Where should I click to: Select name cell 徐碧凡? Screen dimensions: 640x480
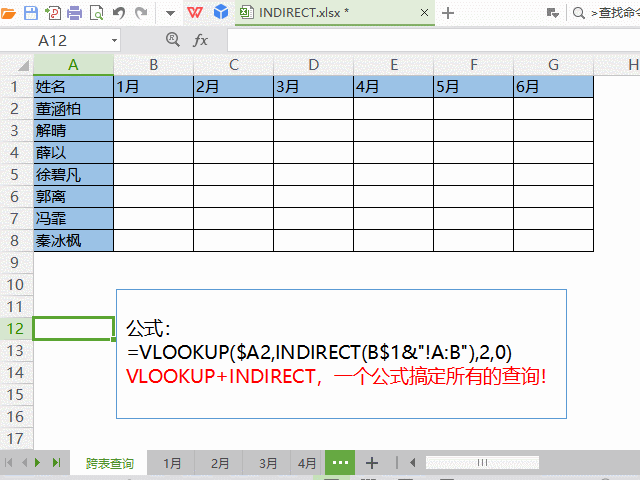tap(73, 175)
